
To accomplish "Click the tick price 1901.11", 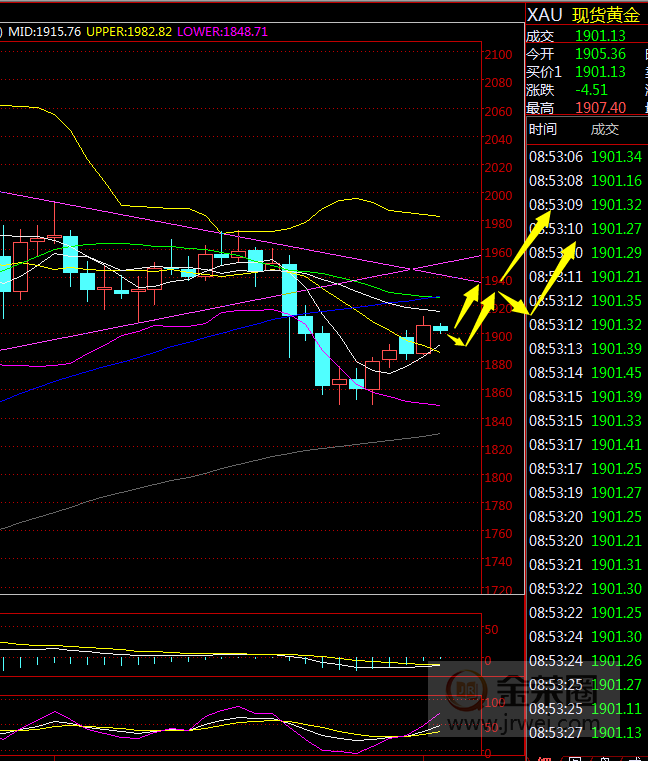I will [x=616, y=709].
